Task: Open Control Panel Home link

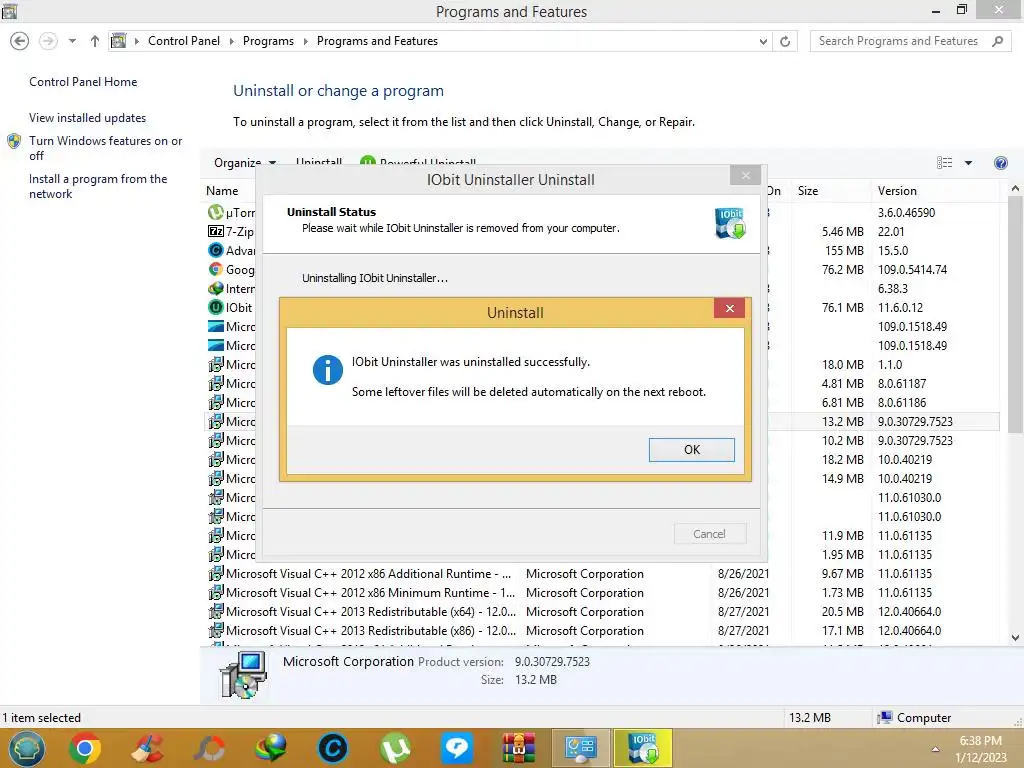Action: click(83, 82)
